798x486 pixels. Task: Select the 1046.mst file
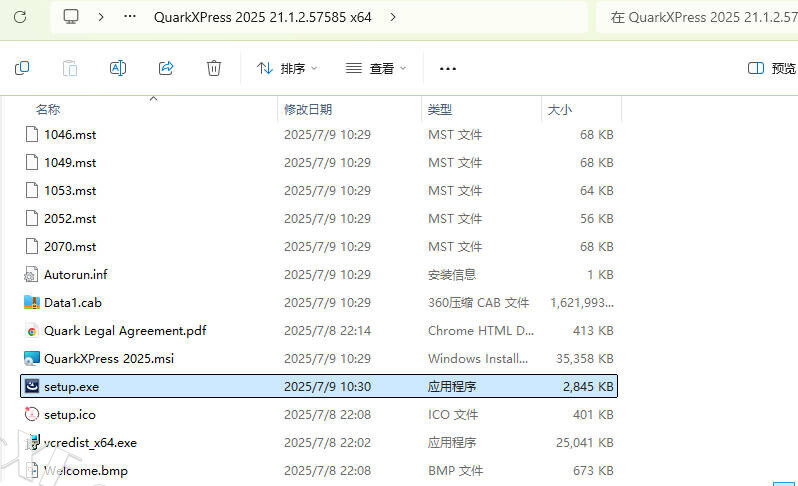tap(70, 134)
